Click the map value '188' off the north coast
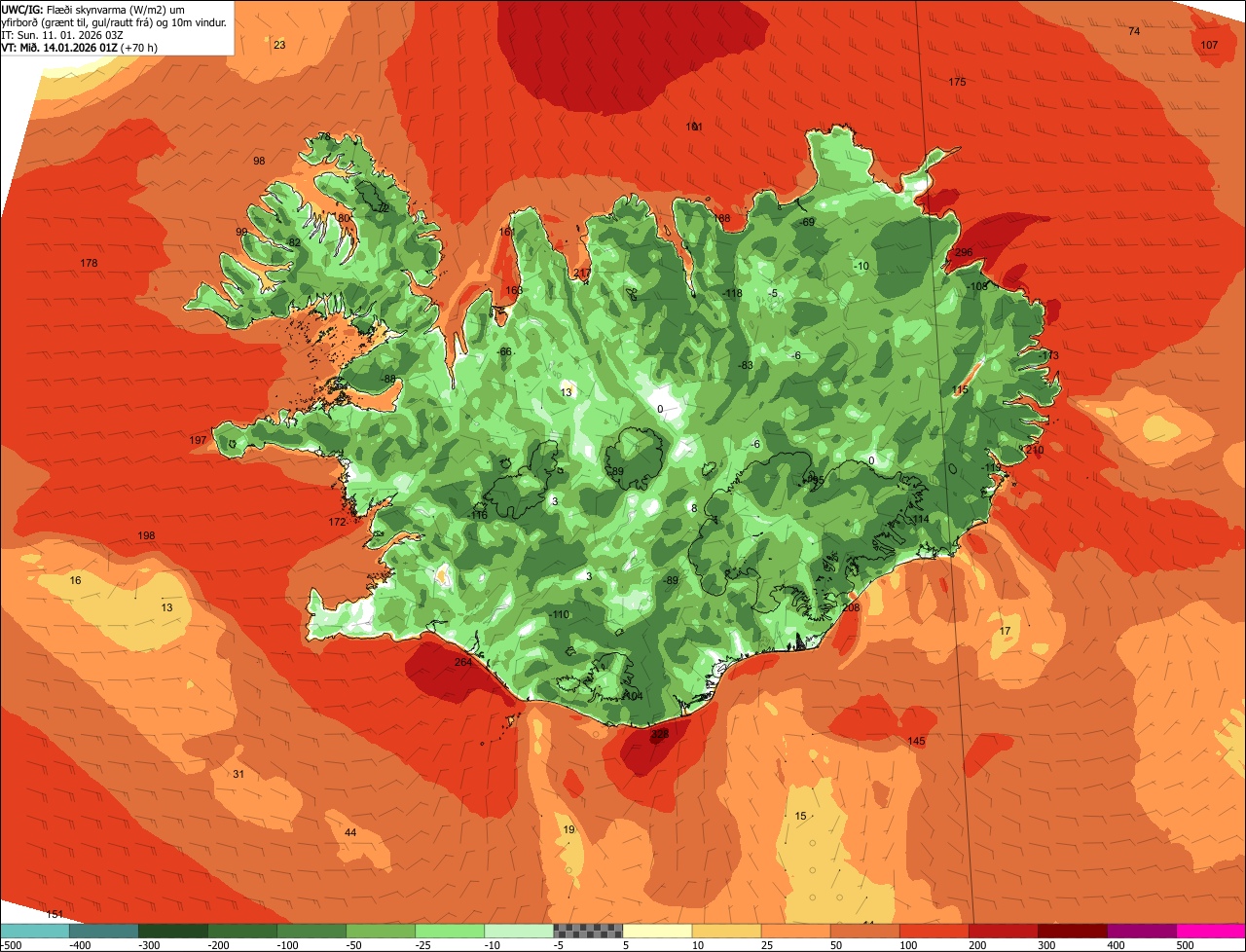The image size is (1246, 952). (x=721, y=219)
